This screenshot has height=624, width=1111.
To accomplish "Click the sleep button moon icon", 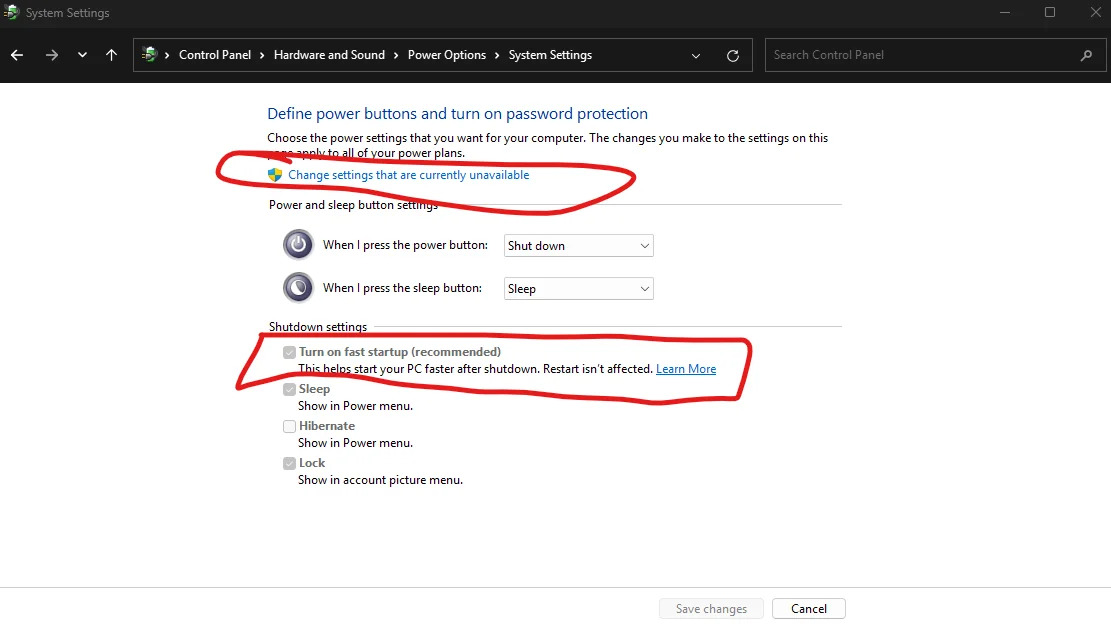I will [298, 288].
